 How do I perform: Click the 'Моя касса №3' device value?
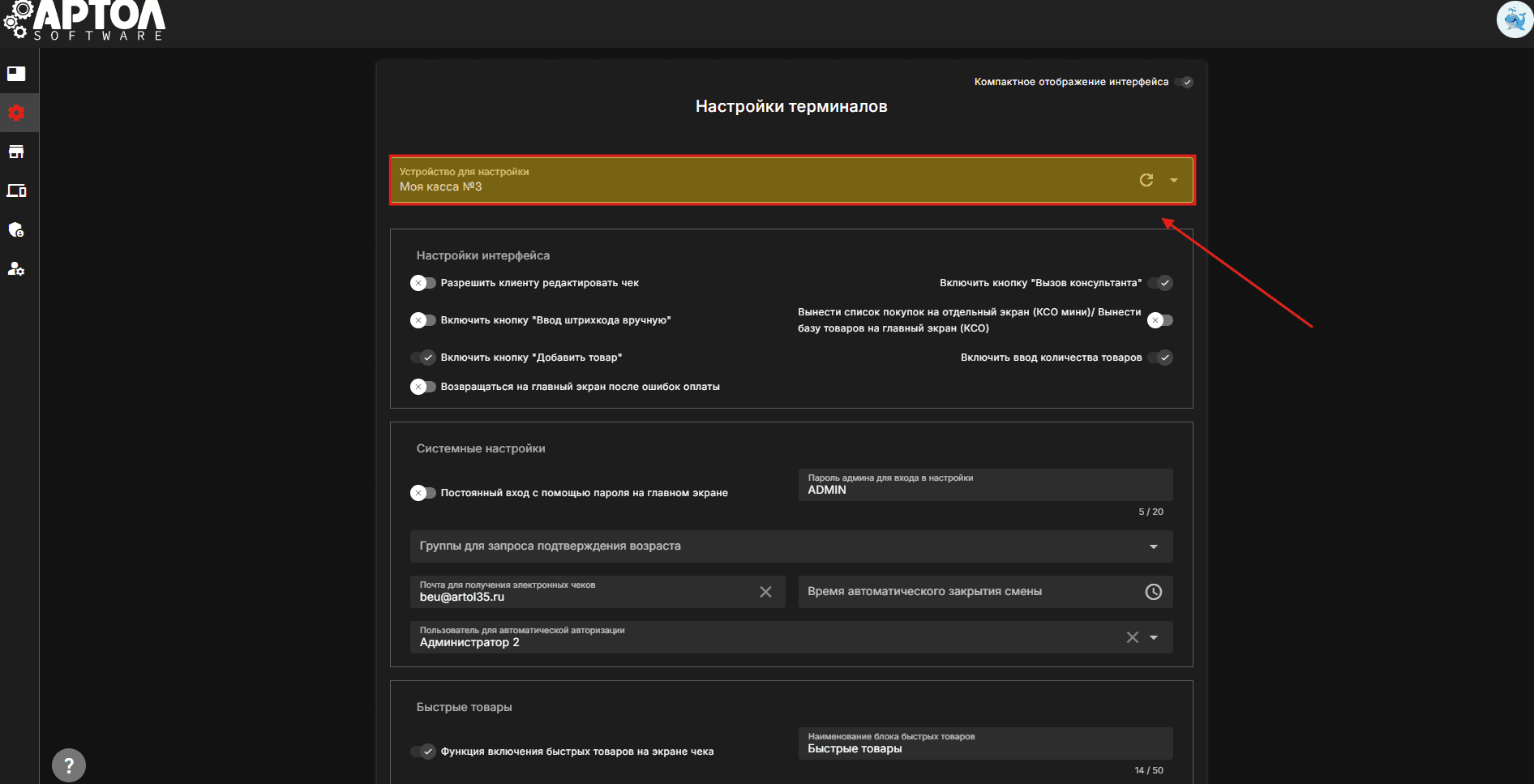point(440,186)
